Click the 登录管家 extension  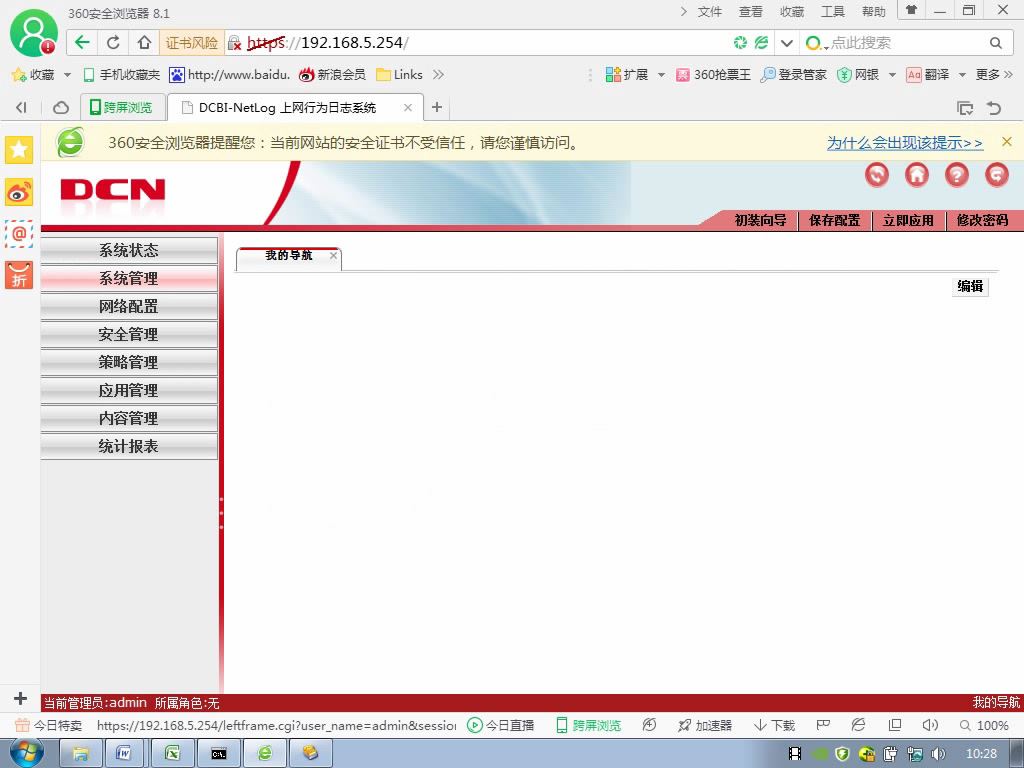pos(793,74)
